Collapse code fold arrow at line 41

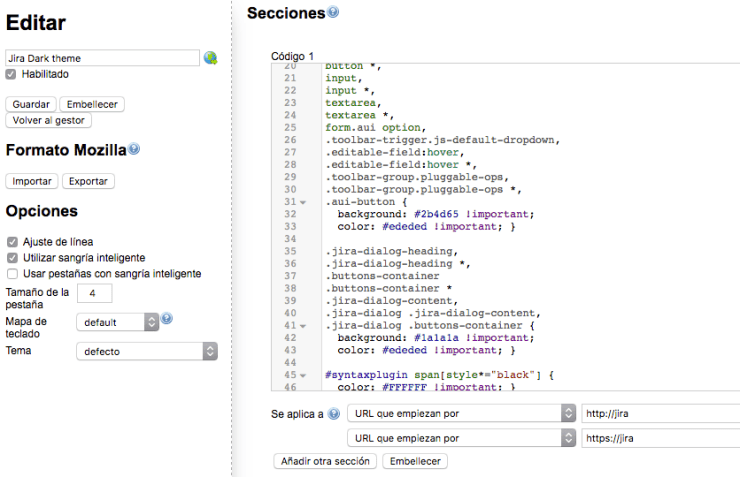pyautogui.click(x=303, y=326)
